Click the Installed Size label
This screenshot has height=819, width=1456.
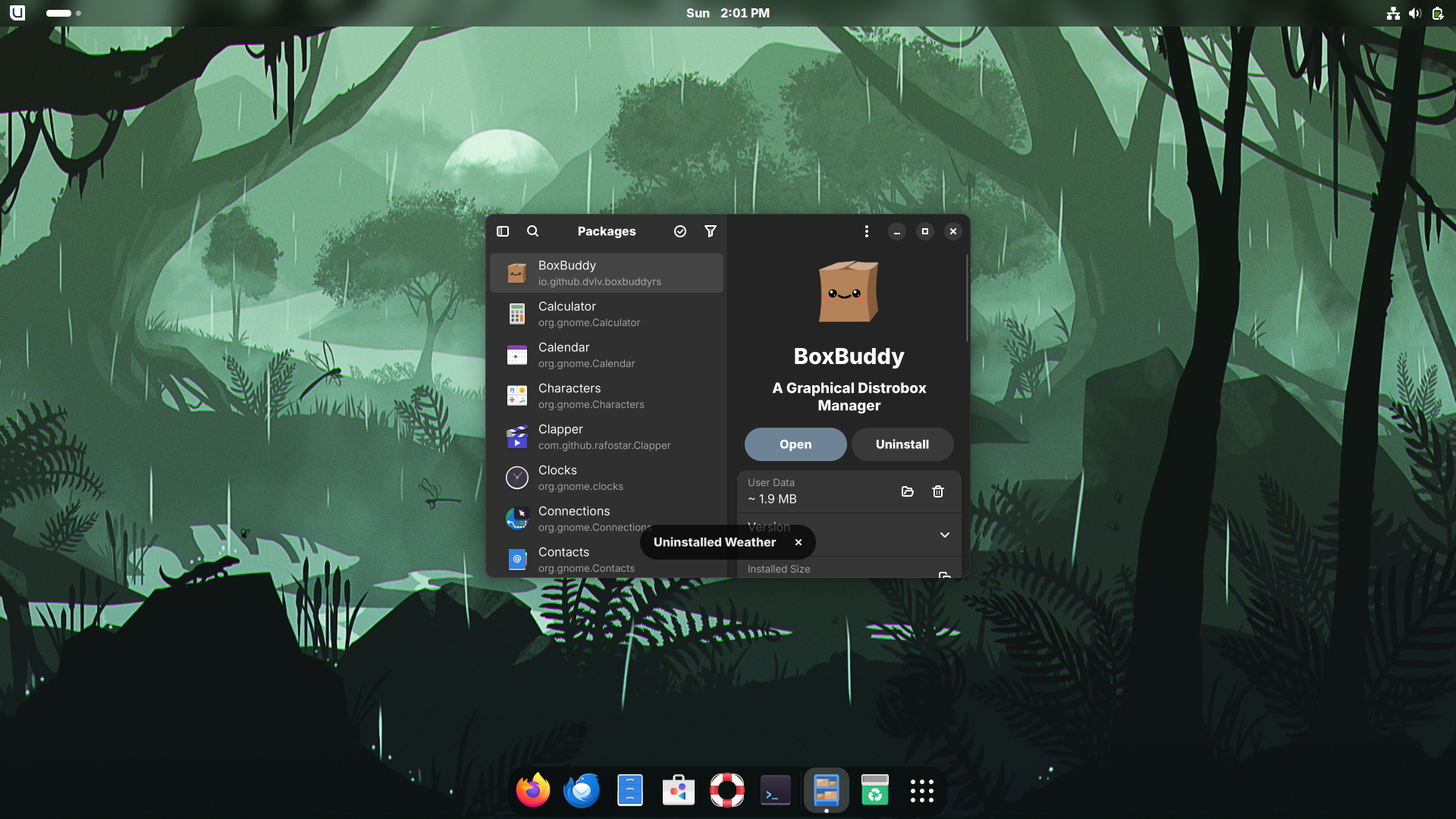[779, 569]
